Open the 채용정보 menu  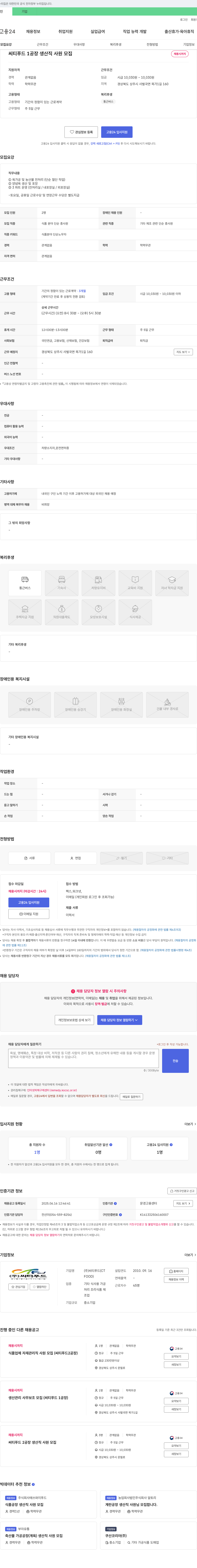pos(33,32)
